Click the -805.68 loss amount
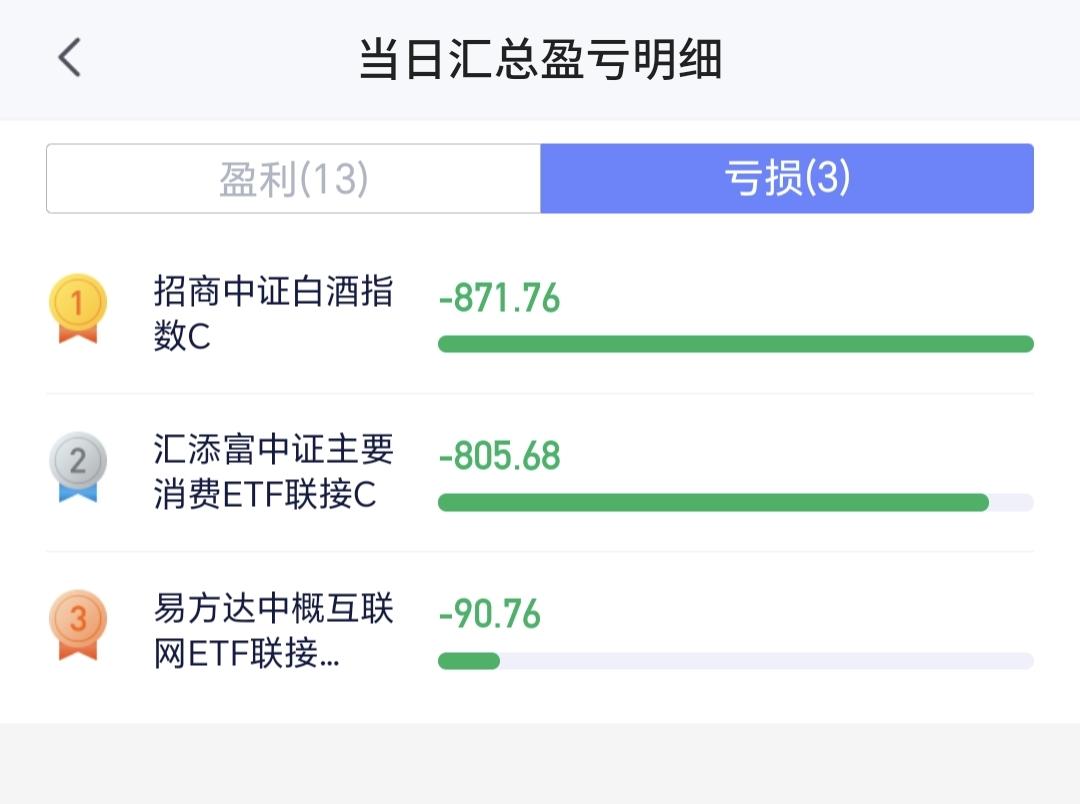The width and height of the screenshot is (1080, 804). (499, 456)
